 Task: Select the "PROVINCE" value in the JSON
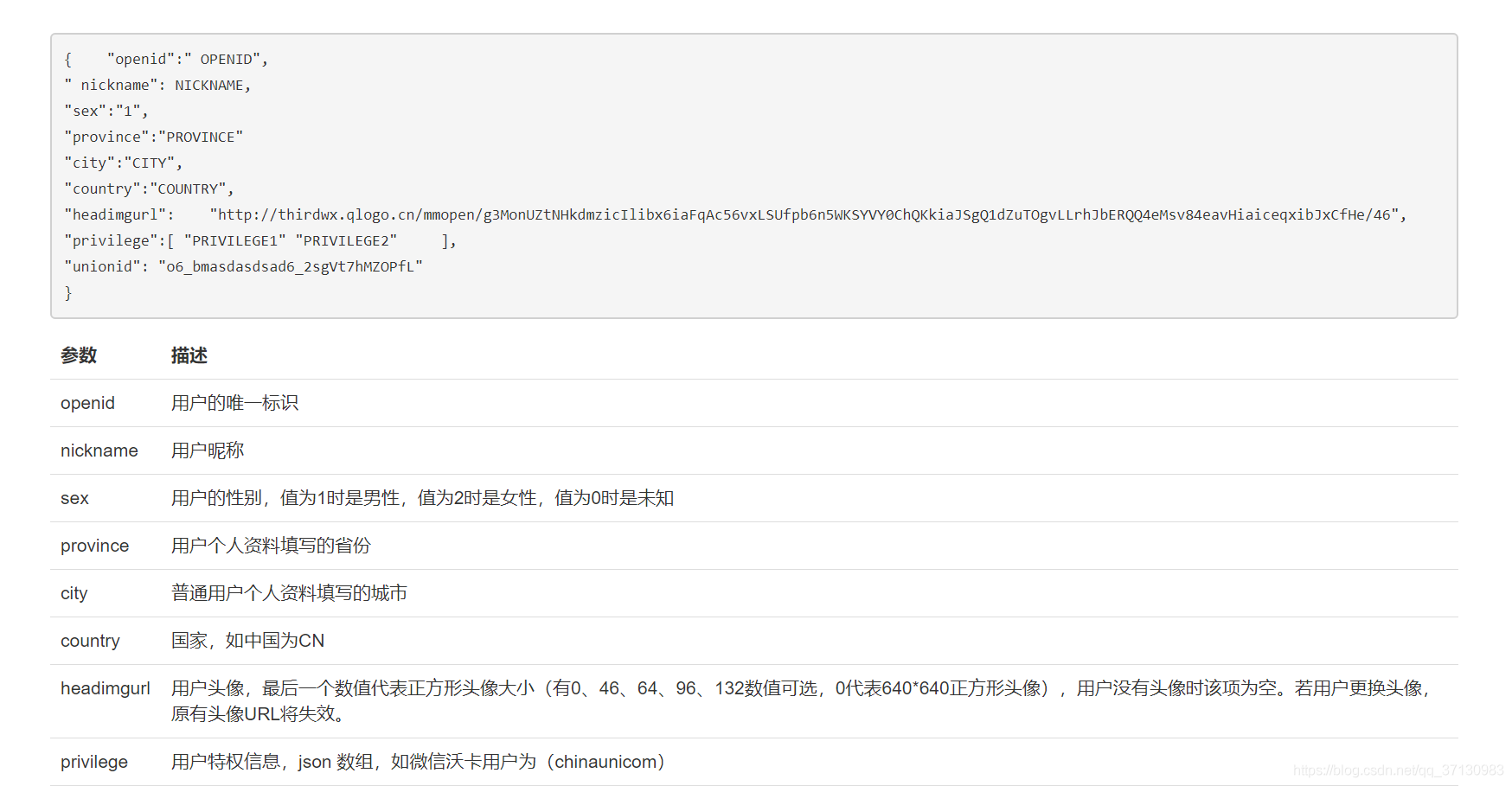point(199,136)
